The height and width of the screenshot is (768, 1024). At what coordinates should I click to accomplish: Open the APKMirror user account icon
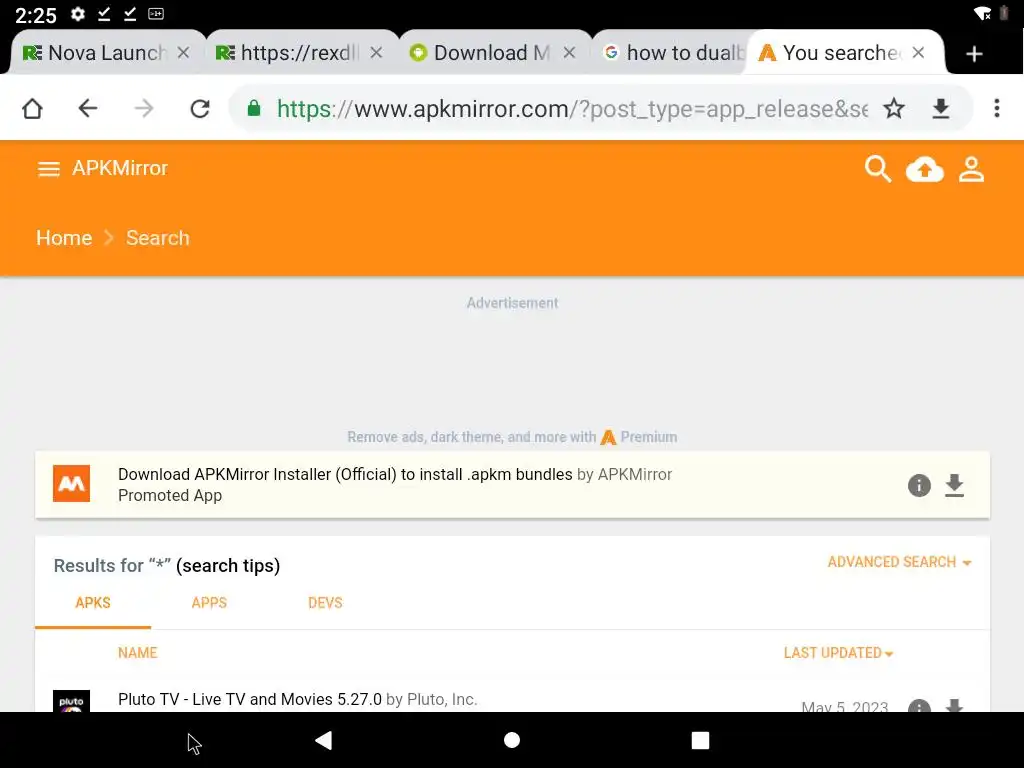[x=971, y=169]
